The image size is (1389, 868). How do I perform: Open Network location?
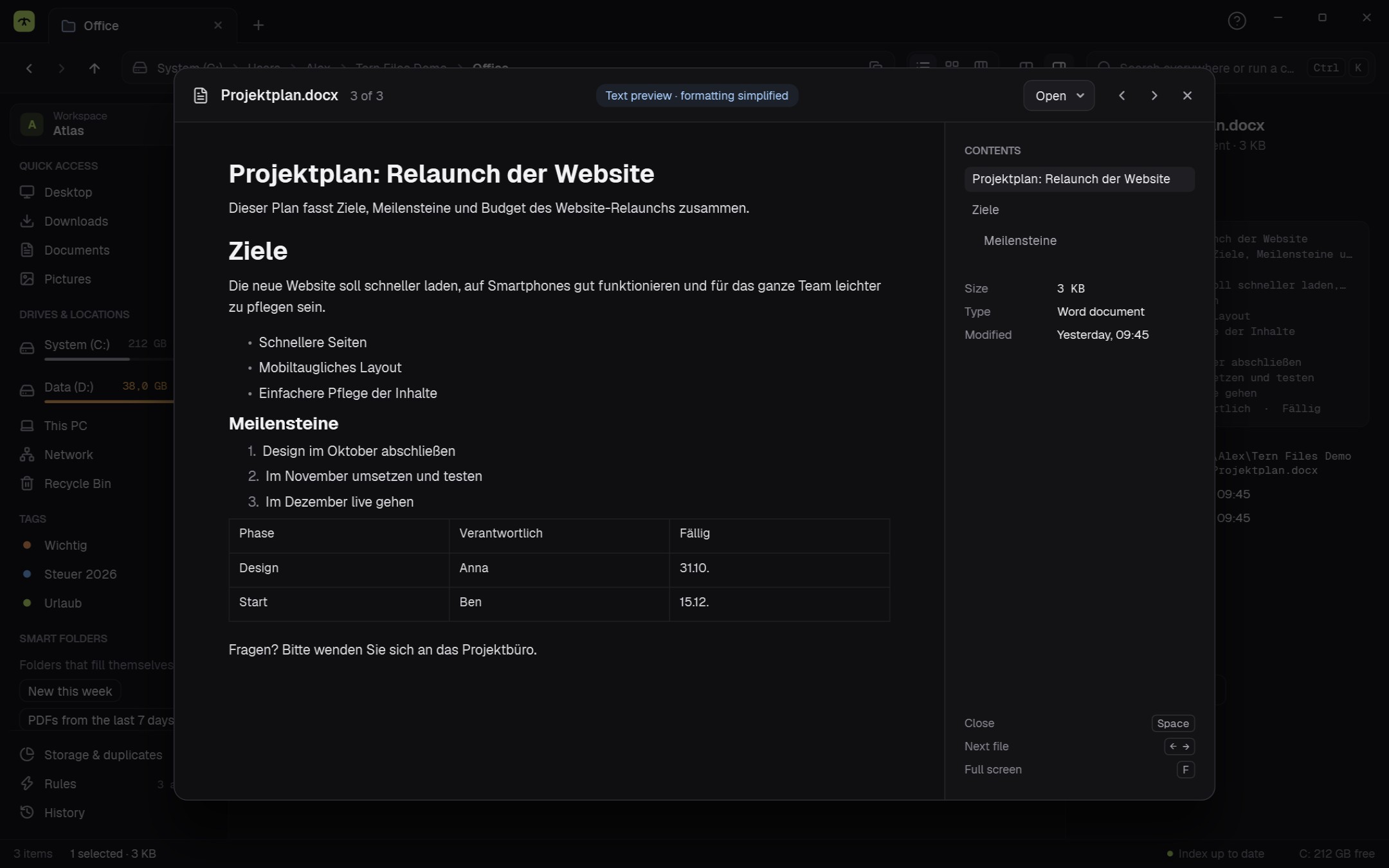coord(92,455)
